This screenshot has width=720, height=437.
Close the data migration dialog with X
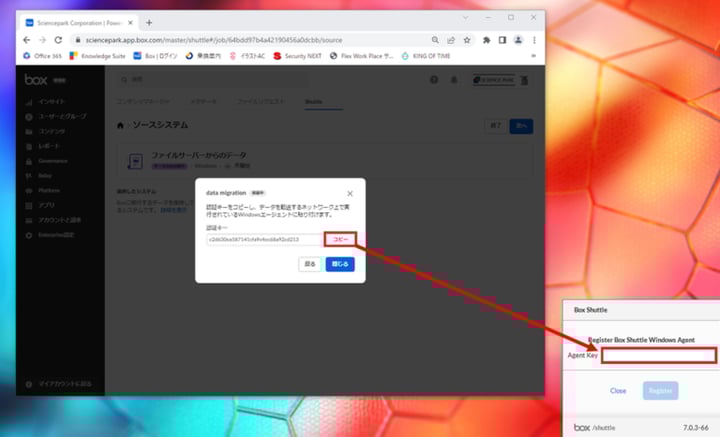(x=350, y=193)
